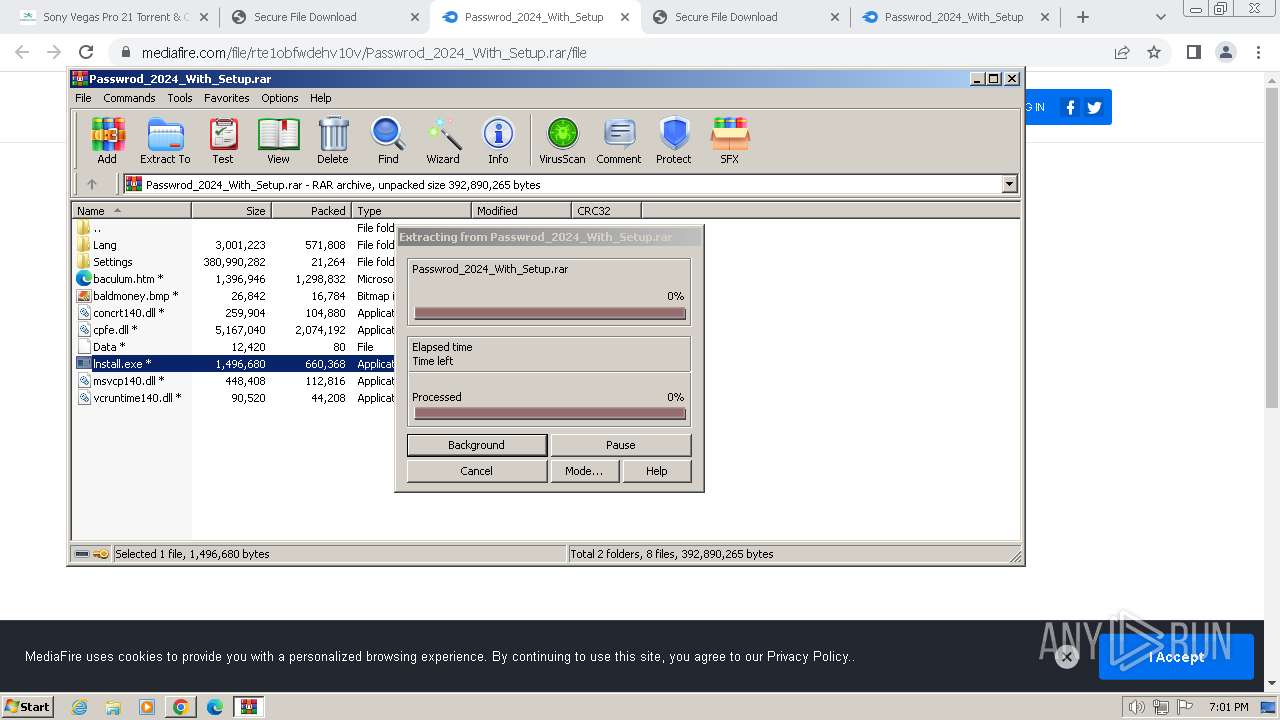Open Chrome from the taskbar
The width and height of the screenshot is (1280, 720).
click(181, 707)
